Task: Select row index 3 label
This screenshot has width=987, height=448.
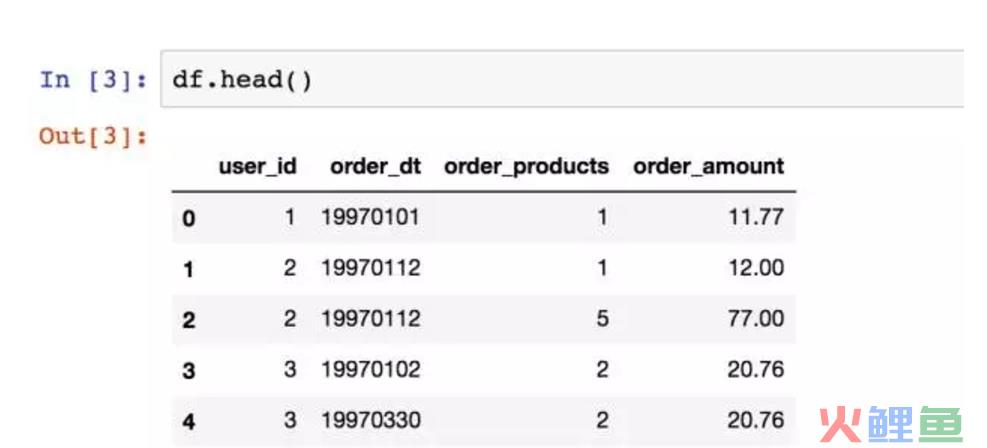Action: [188, 371]
